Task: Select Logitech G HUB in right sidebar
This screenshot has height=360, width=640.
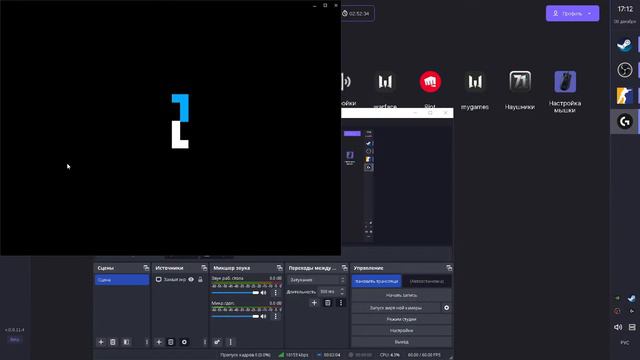Action: (x=624, y=121)
